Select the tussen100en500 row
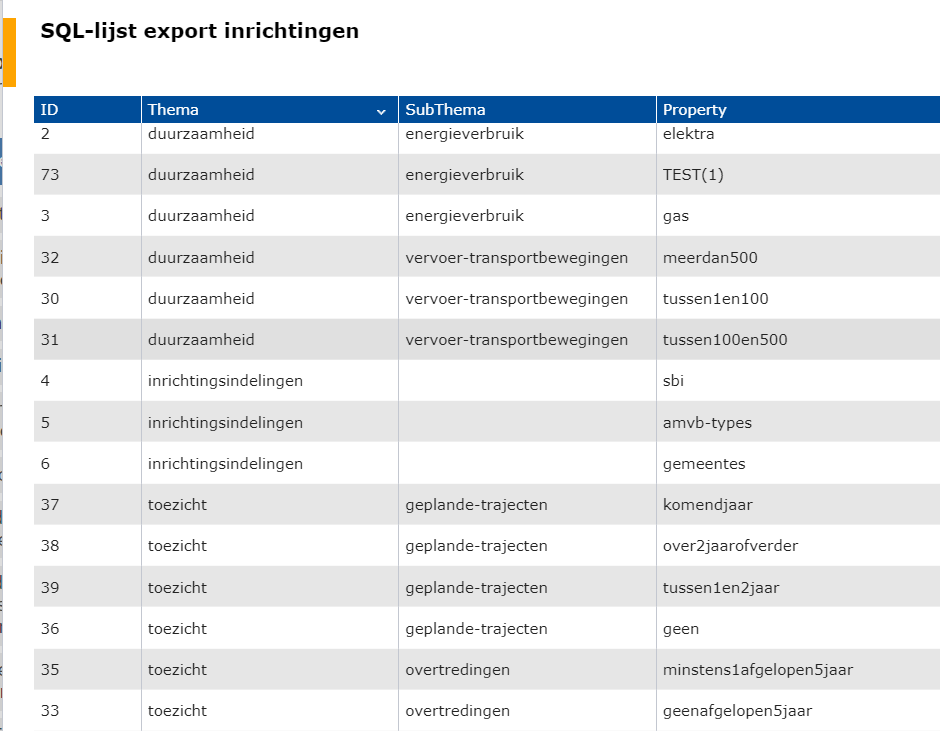The height and width of the screenshot is (731, 940). [487, 339]
